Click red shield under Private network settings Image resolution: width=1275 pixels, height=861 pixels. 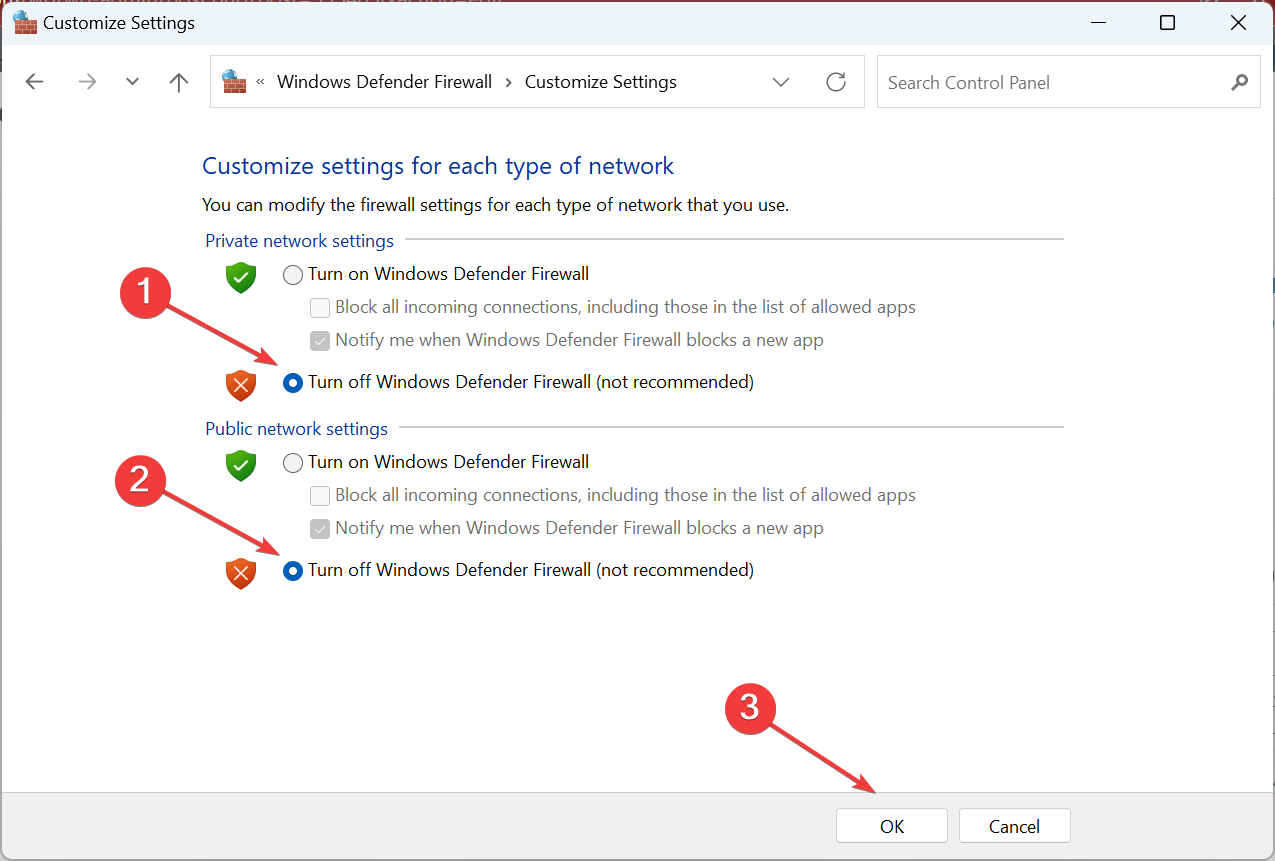point(241,385)
